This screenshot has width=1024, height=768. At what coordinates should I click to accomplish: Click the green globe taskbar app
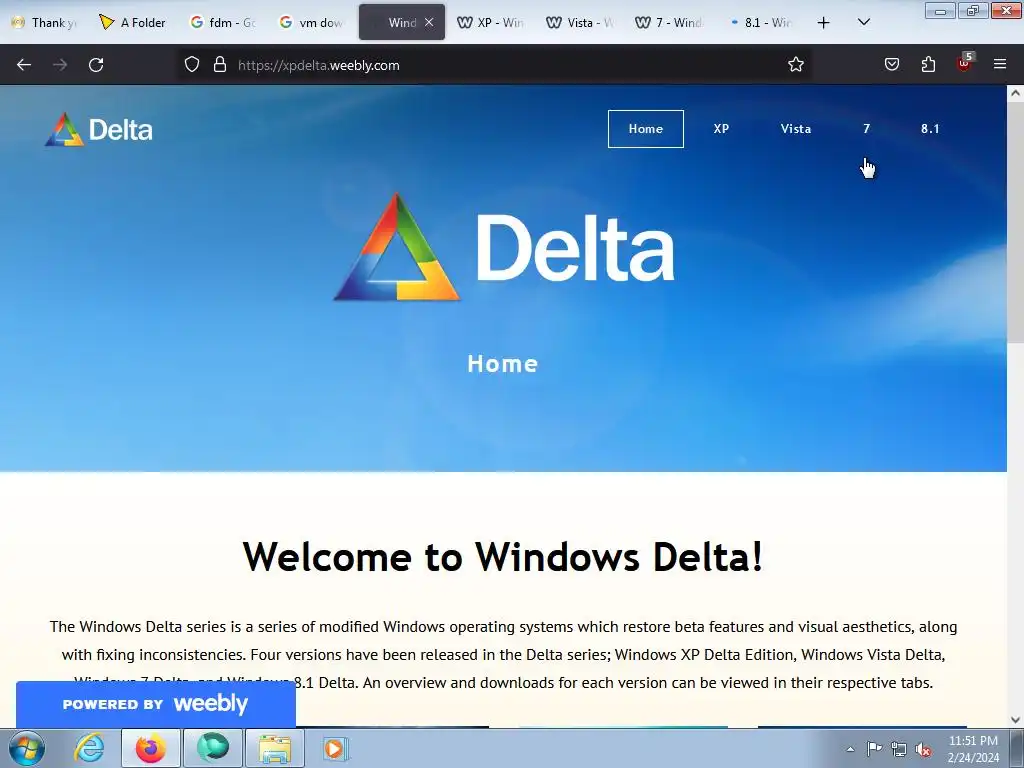(x=213, y=748)
